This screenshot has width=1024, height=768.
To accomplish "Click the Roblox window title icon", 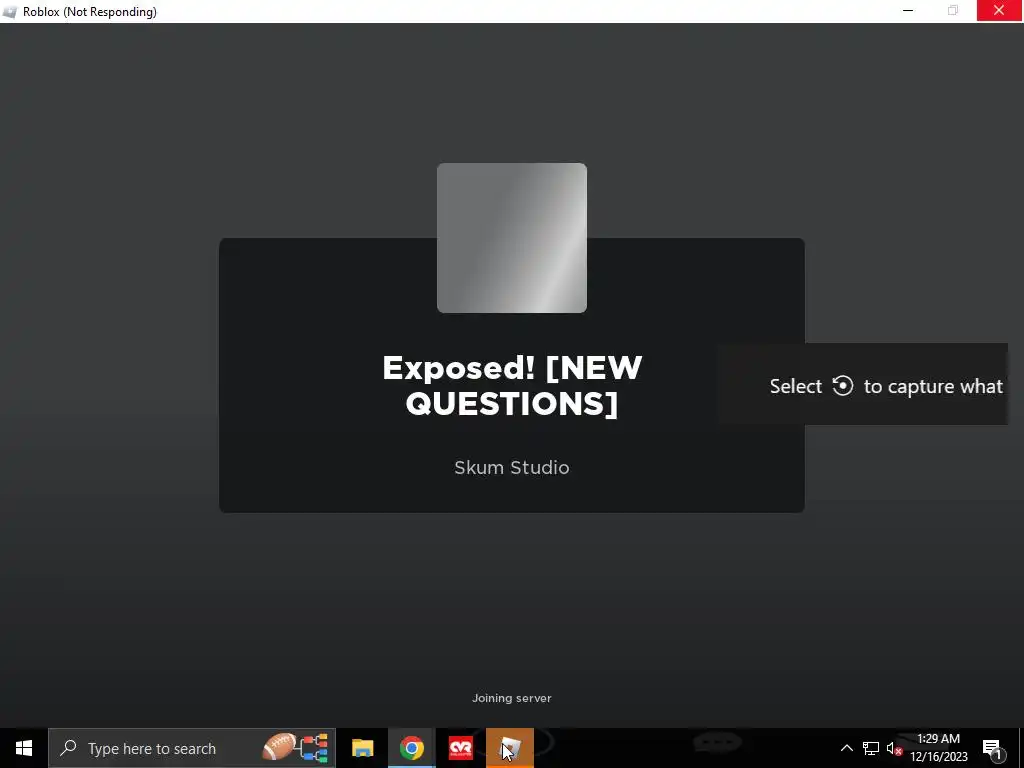I will 10,12.
